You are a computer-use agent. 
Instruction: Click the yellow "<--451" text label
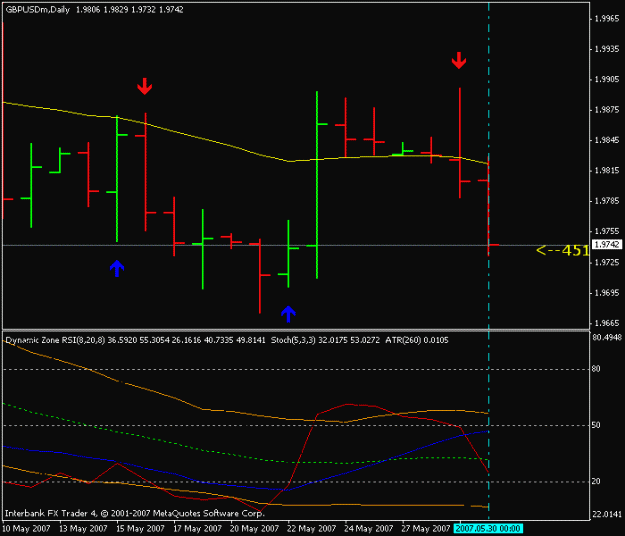[562, 250]
